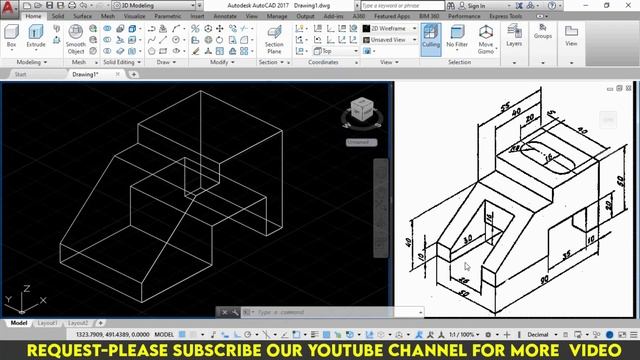The height and width of the screenshot is (360, 640).
Task: Click the ViewCube in the drawing area
Action: coord(362,109)
